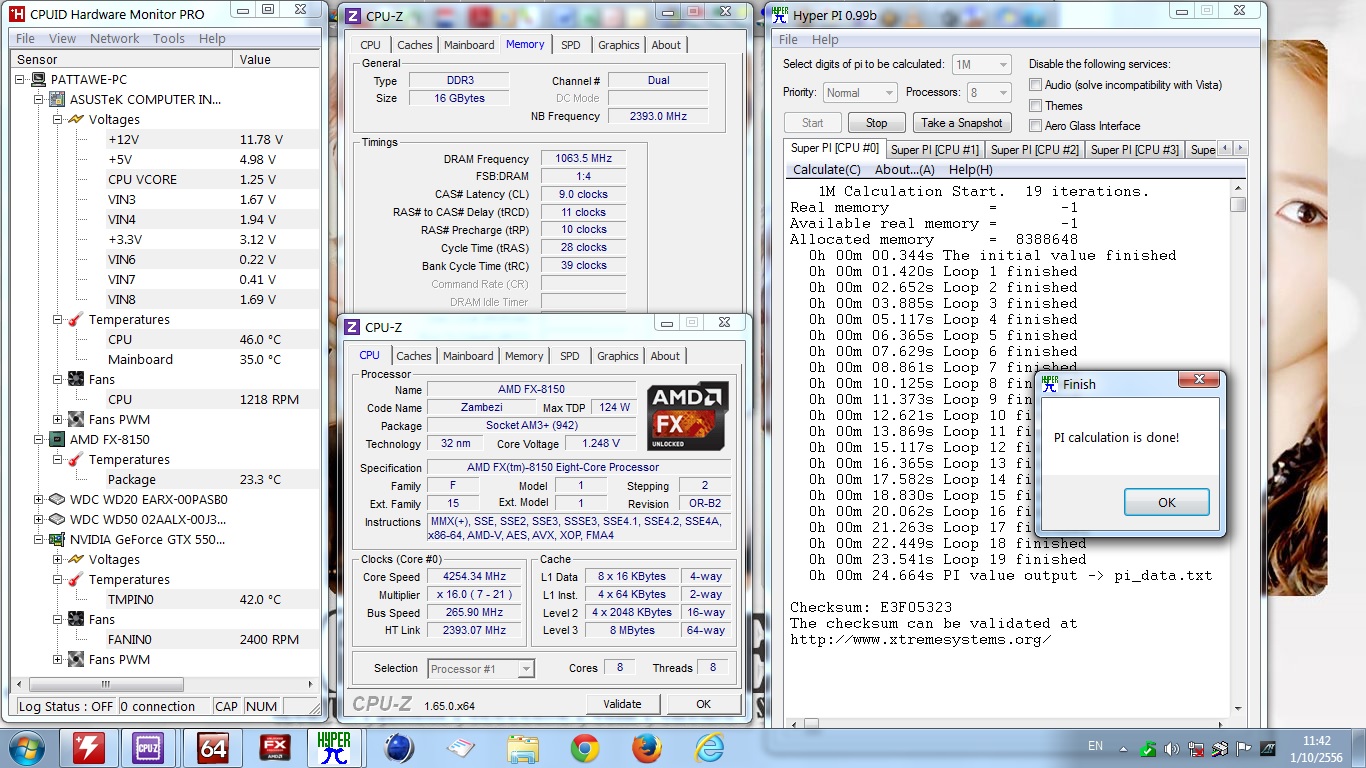Click the Memory CPU-Z window title icon

point(353,16)
